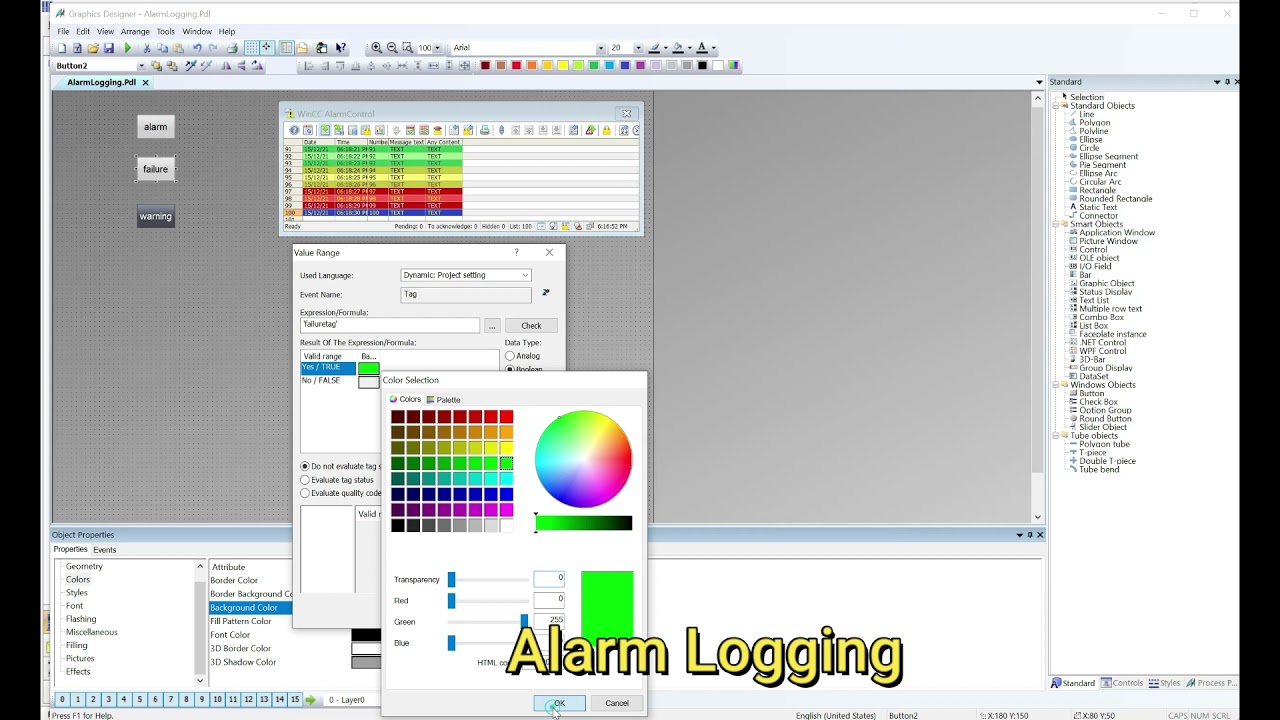Collapse the Tube objects tree node
Image resolution: width=1280 pixels, height=720 pixels.
[1056, 436]
